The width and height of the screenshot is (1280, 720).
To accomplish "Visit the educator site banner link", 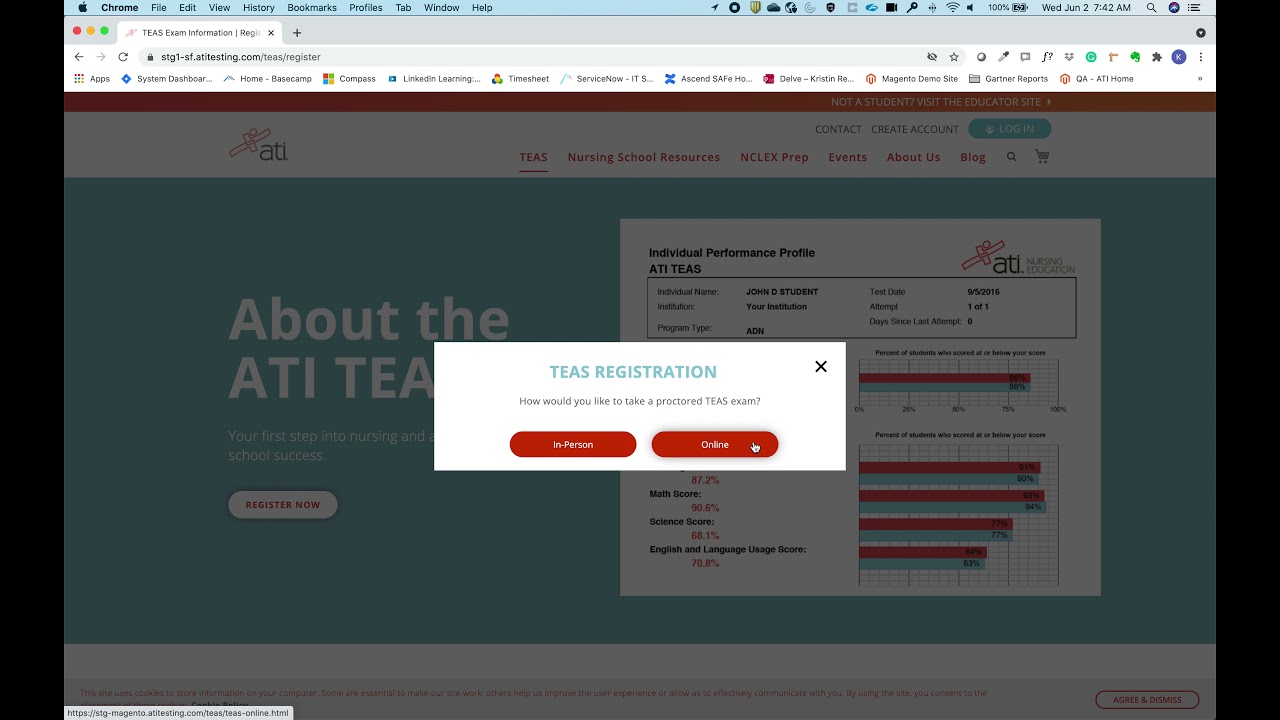I will click(941, 102).
